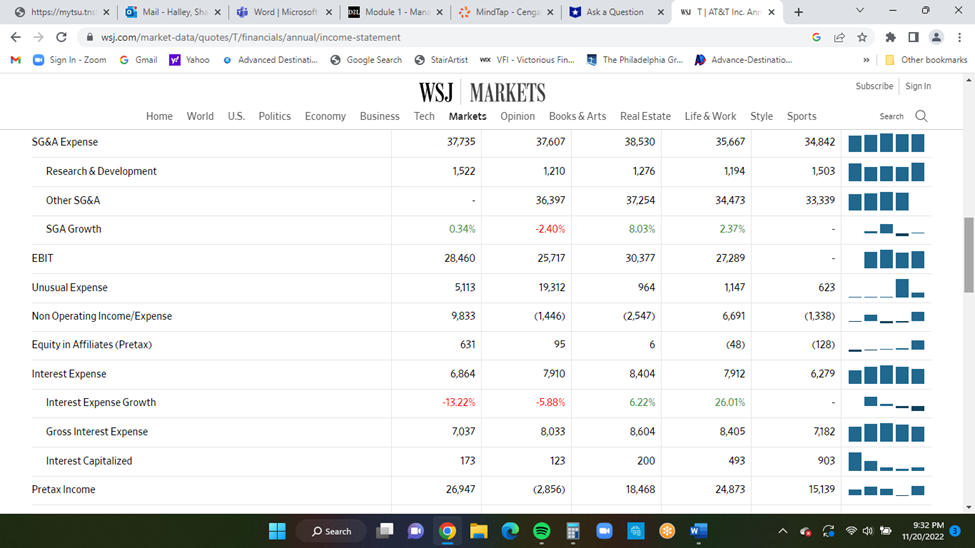Viewport: 975px width, 548px height.
Task: Show more bookmarks chevron
Action: tap(866, 60)
